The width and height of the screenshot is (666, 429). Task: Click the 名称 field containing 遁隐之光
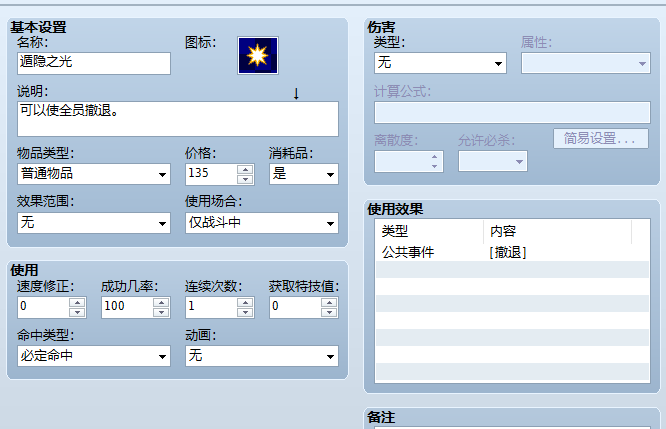[94, 63]
